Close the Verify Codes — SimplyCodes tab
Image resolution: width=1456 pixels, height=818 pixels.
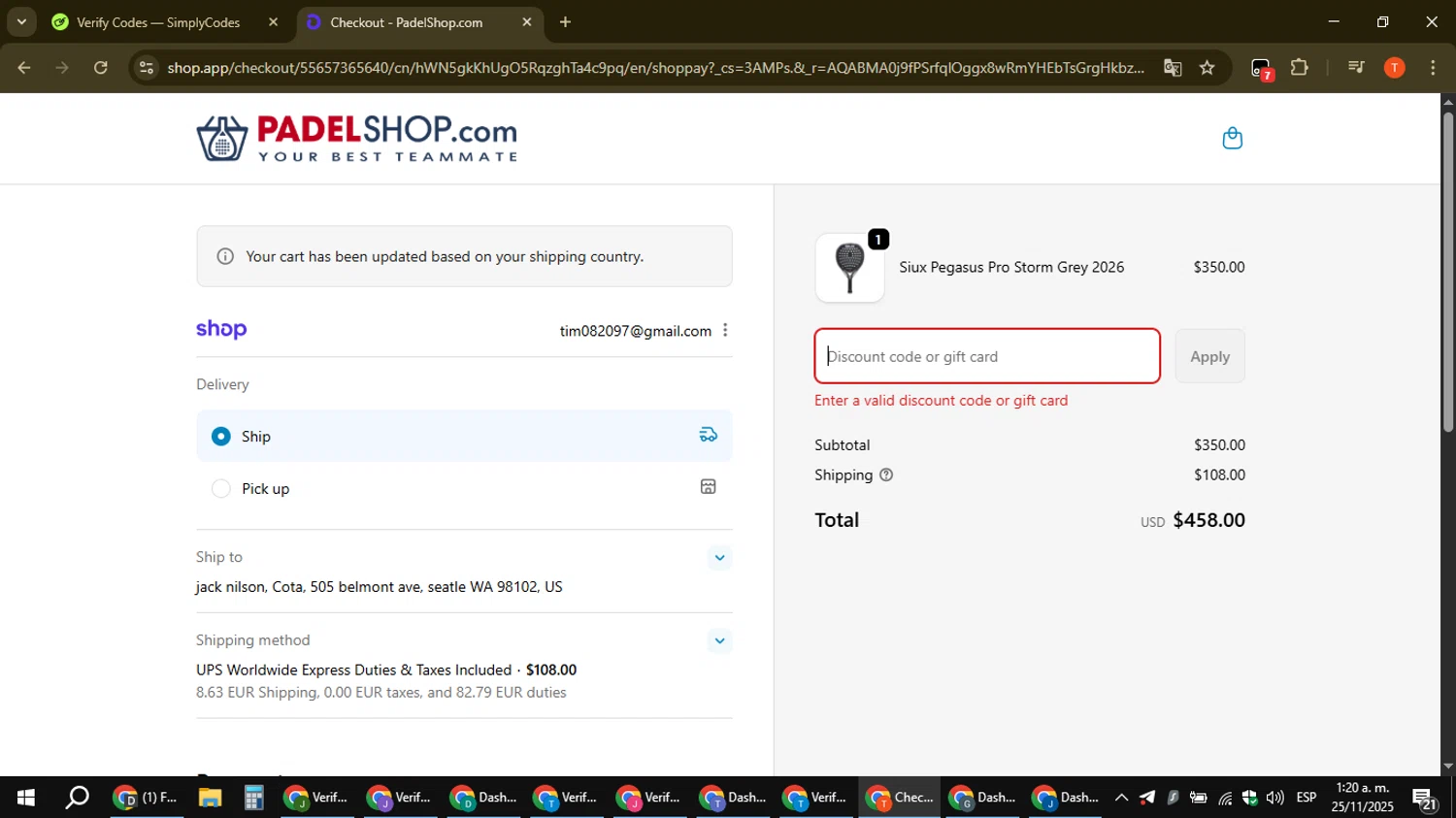pos(273,21)
